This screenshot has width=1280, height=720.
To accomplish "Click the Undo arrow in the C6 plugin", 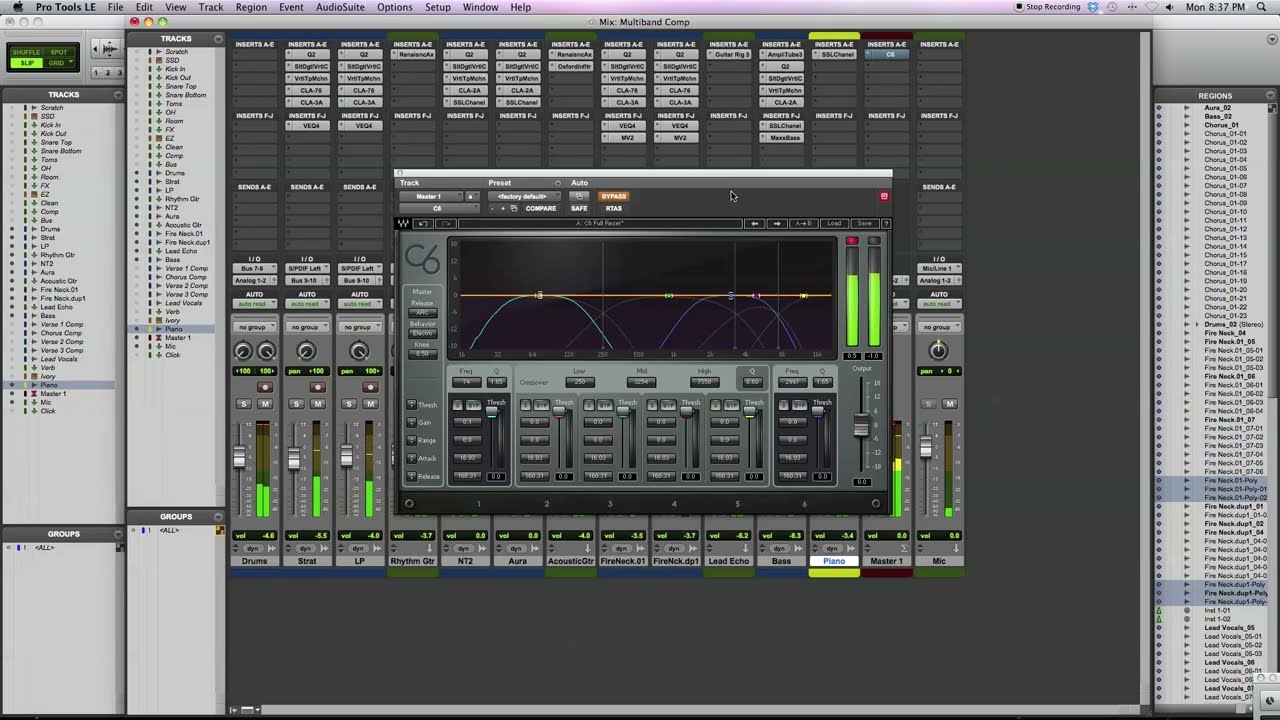I will tap(422, 223).
